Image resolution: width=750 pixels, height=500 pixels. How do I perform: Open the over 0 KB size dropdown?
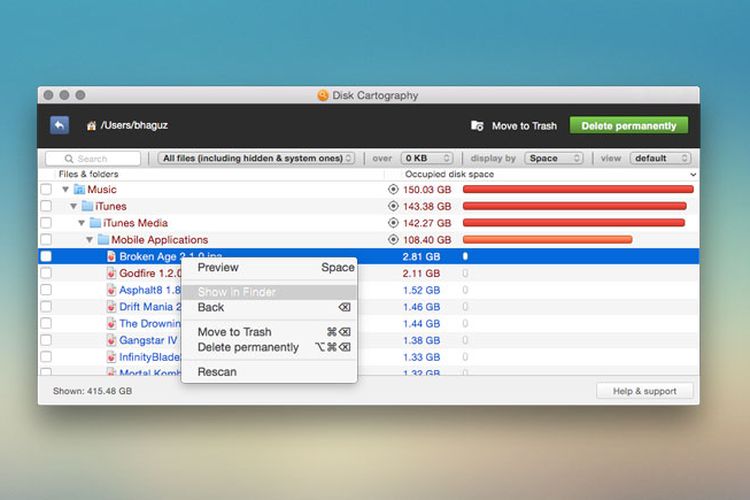[x=427, y=158]
